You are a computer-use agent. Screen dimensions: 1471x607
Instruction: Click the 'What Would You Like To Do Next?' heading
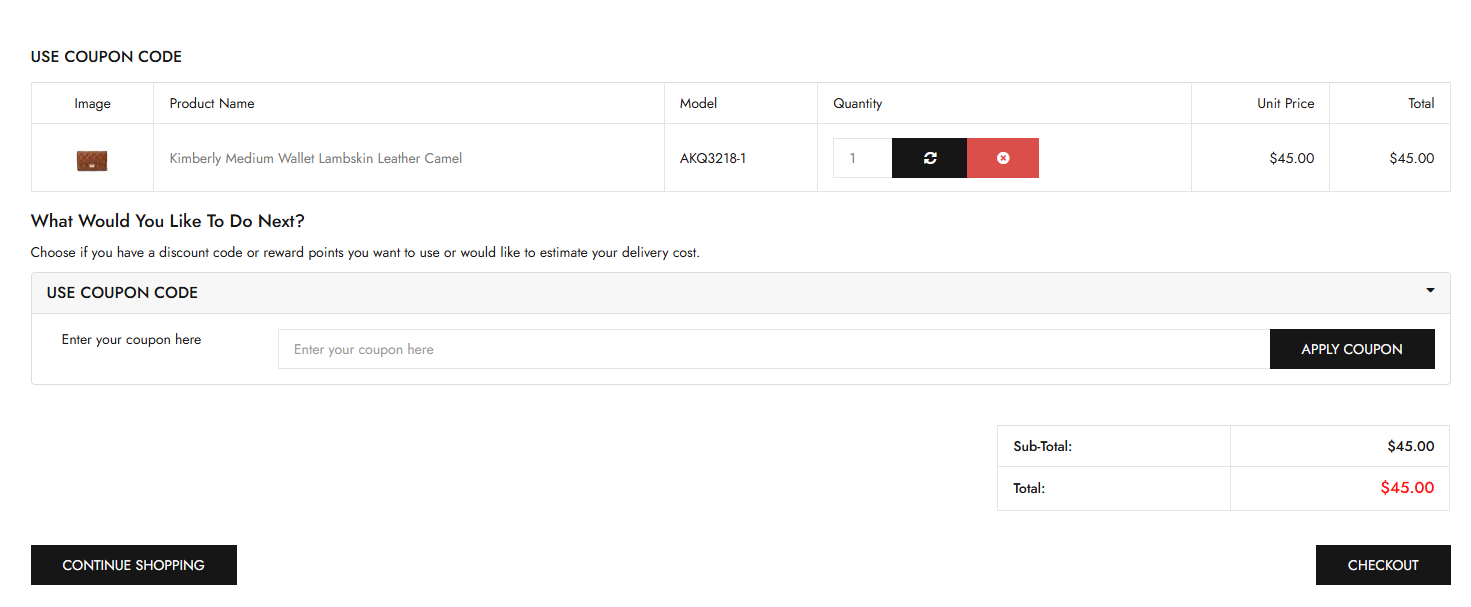pos(168,221)
